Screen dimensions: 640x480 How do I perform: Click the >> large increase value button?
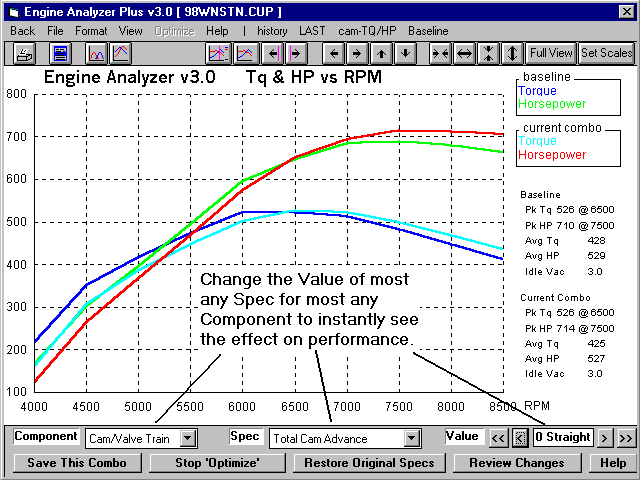(626, 438)
